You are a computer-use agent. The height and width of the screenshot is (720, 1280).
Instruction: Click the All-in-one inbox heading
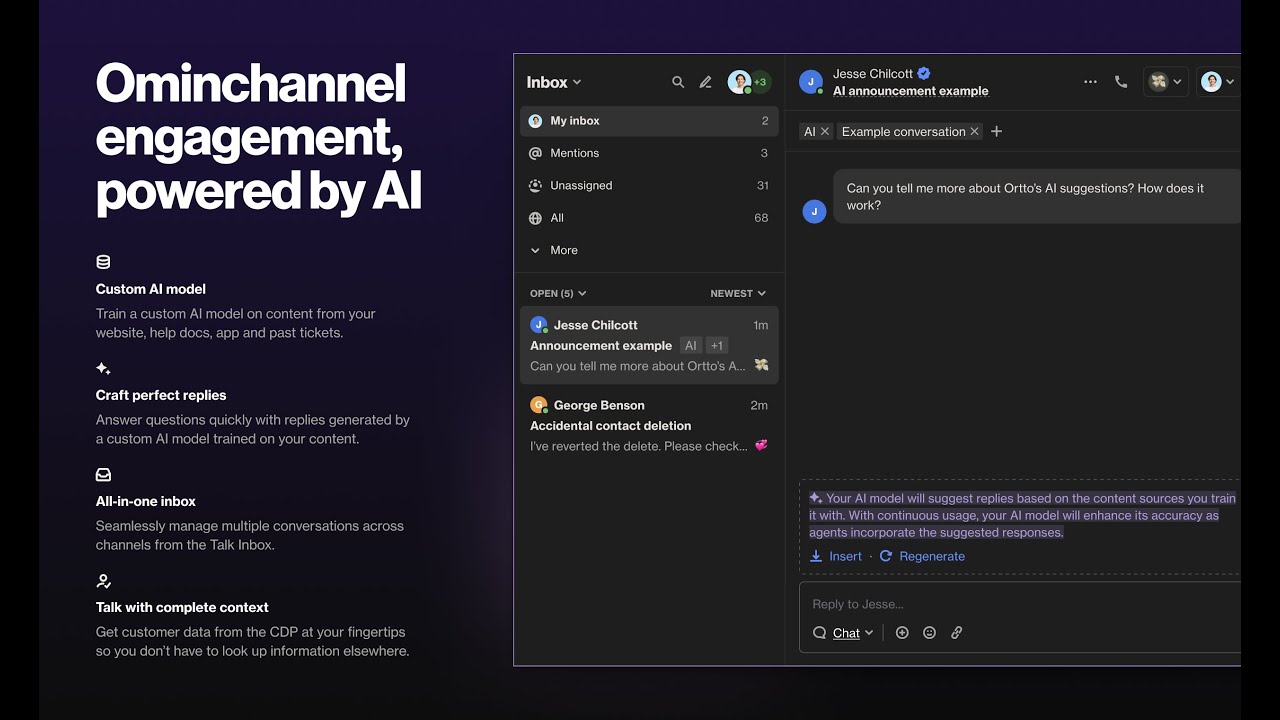[146, 501]
